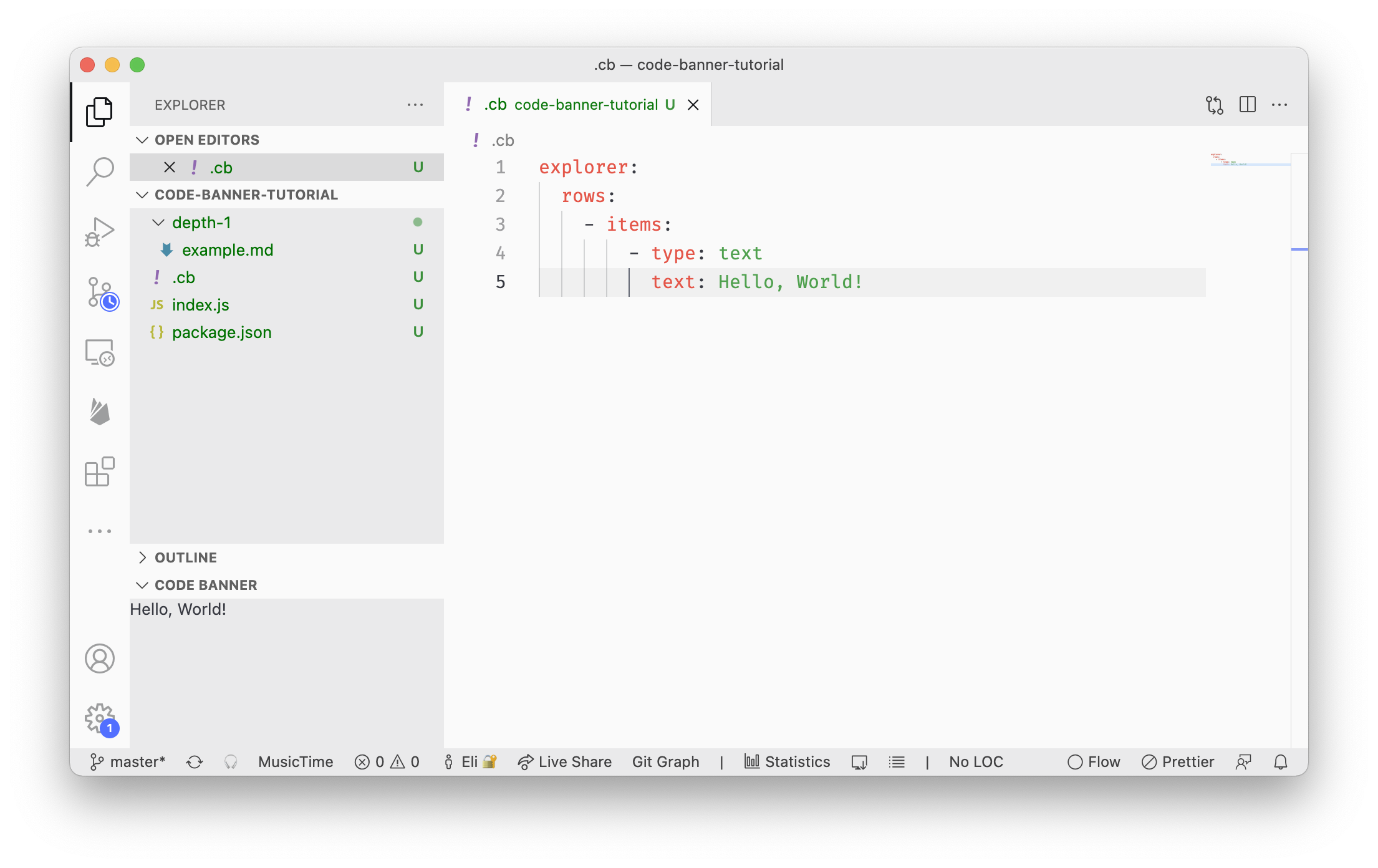Click the MusicTime headphones icon
This screenshot has width=1378, height=868.
(x=231, y=762)
